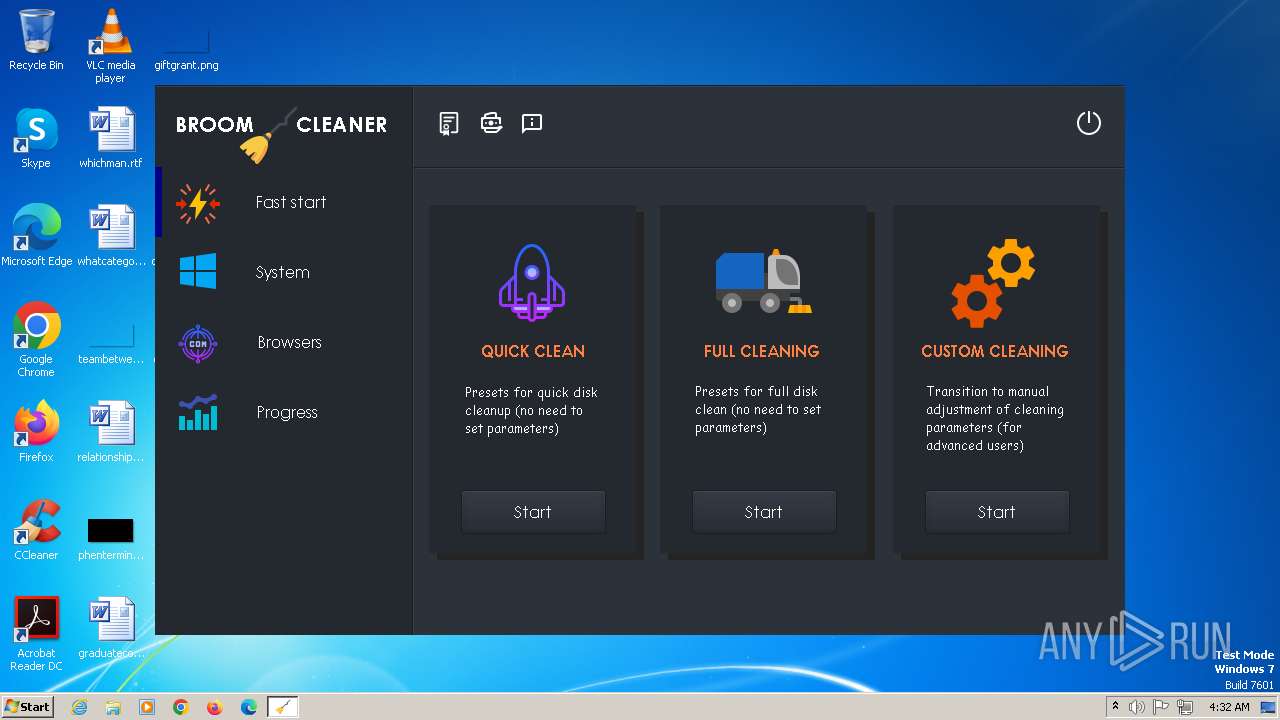The image size is (1280, 720).
Task: Start the Full Cleaning
Action: pyautogui.click(x=764, y=512)
